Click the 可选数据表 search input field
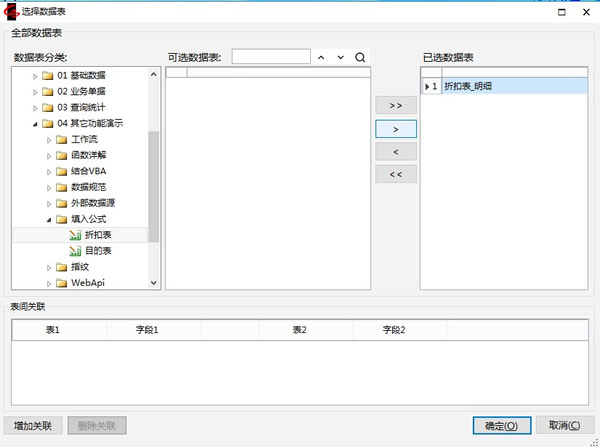Viewport: 600px width, 447px height. (270, 57)
